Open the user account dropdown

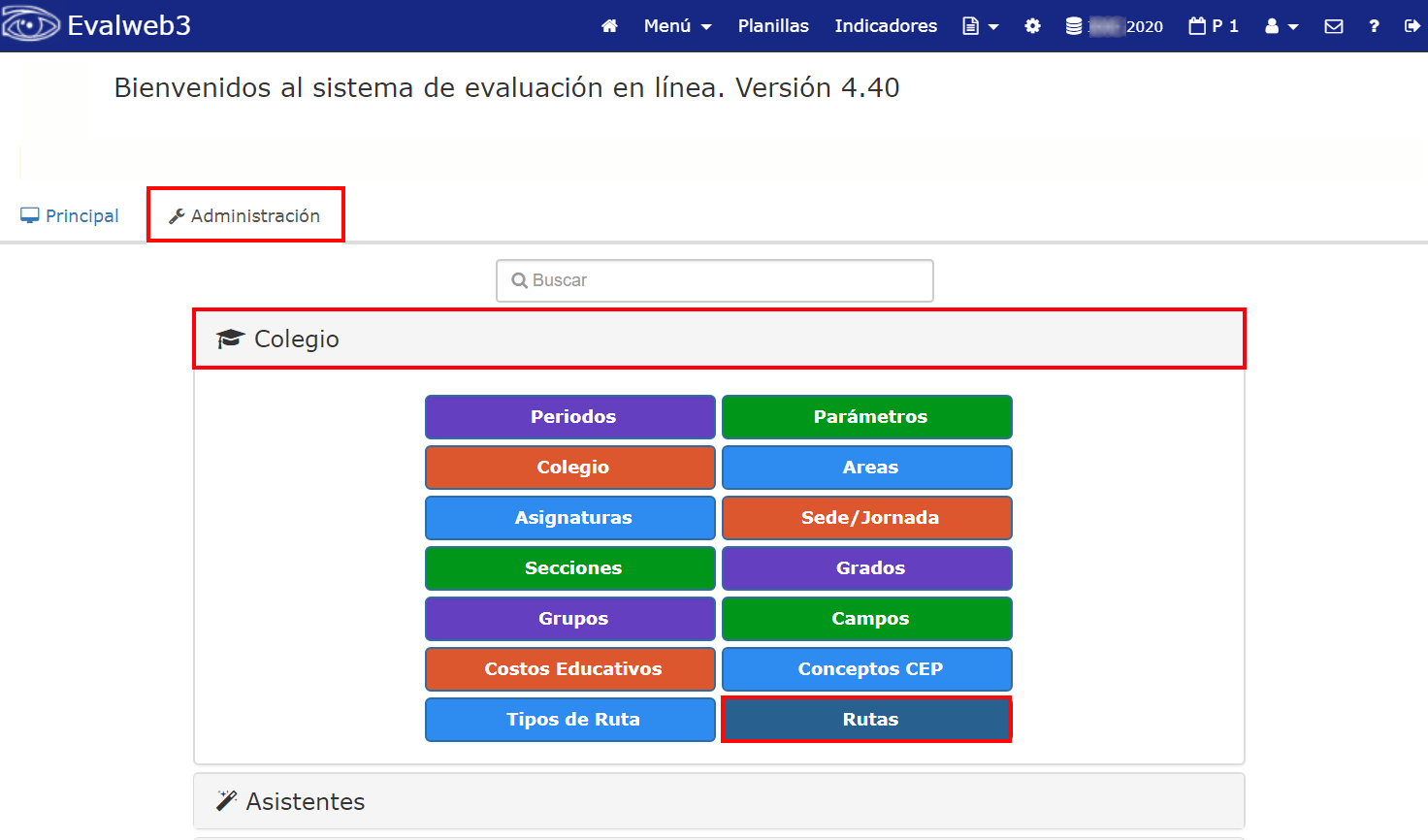click(1282, 26)
